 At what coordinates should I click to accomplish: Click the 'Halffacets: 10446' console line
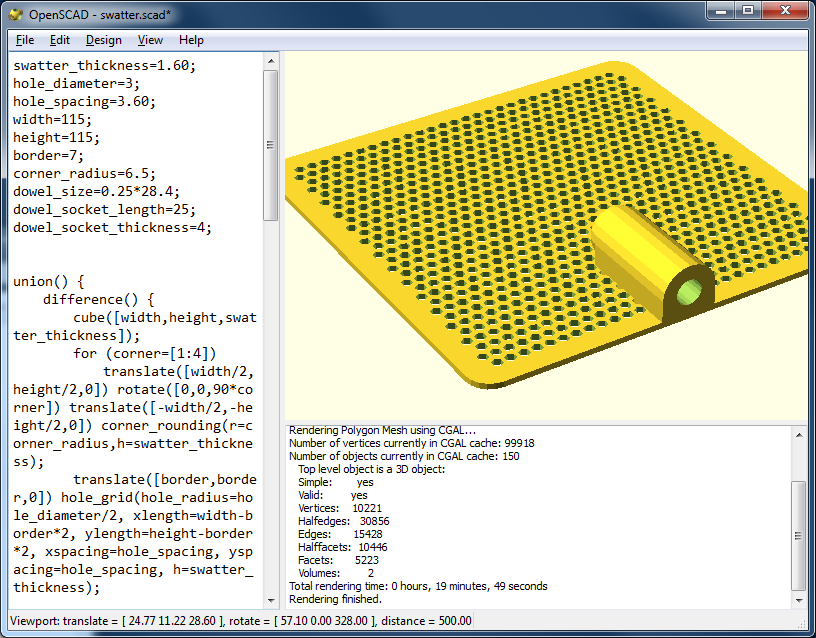[343, 547]
